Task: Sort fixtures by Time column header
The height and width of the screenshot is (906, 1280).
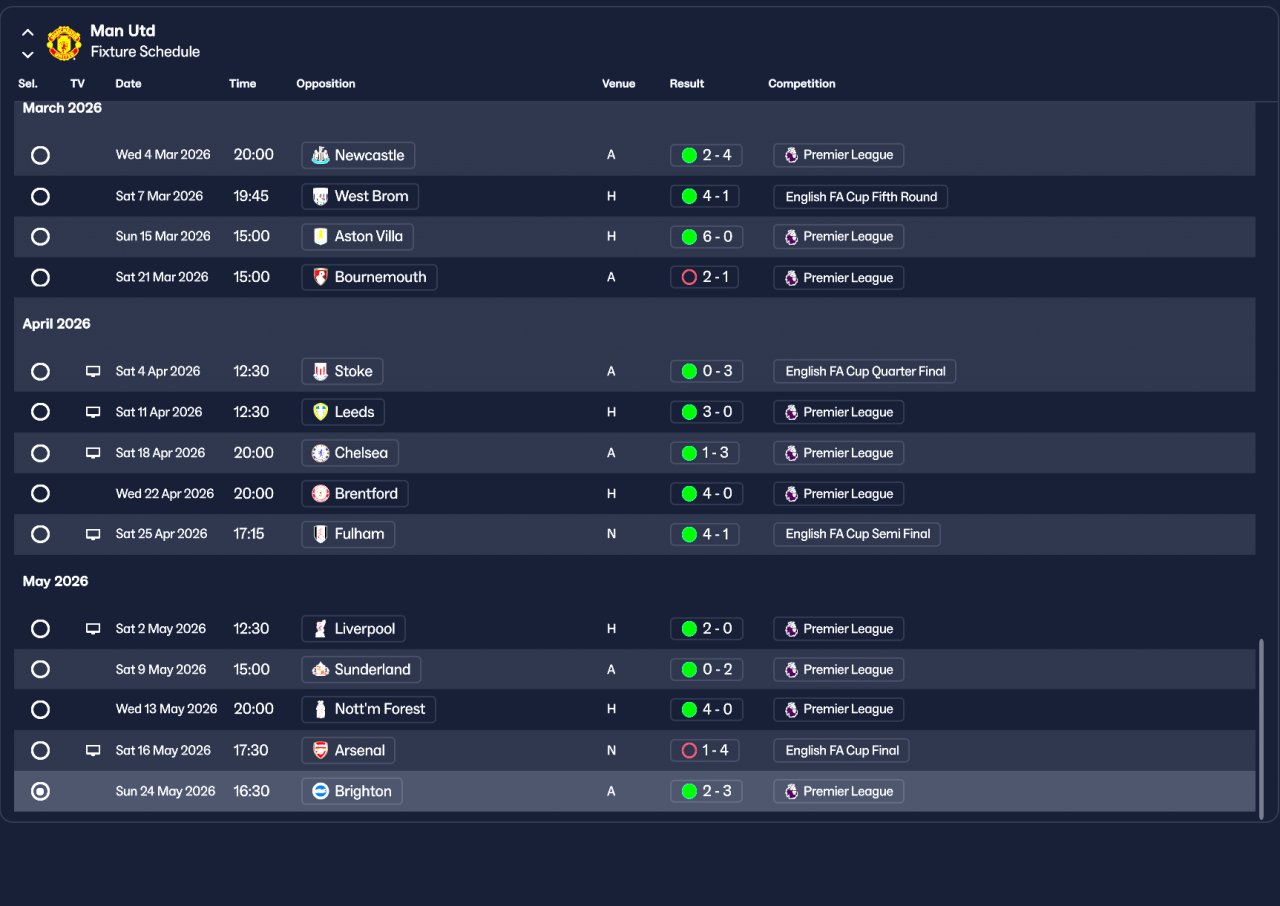Action: tap(243, 84)
